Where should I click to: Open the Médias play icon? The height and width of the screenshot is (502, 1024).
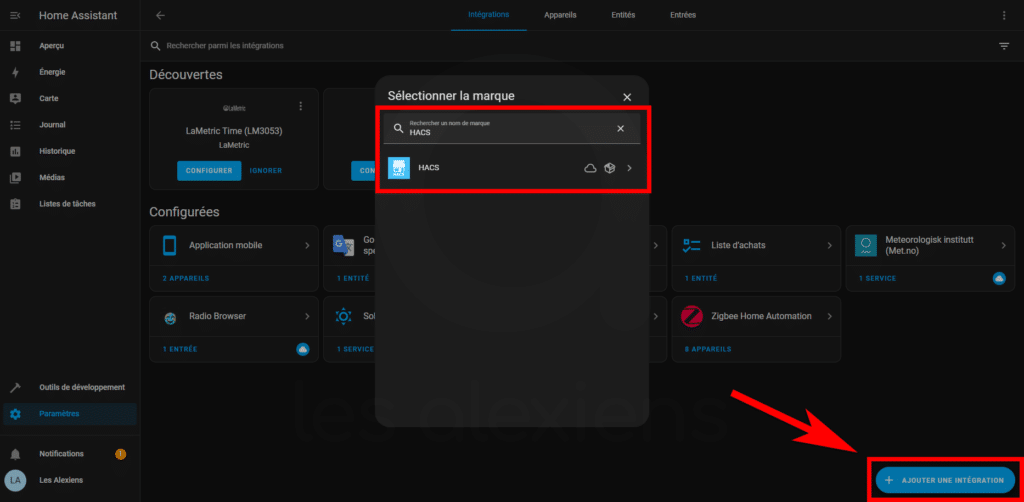click(x=15, y=178)
